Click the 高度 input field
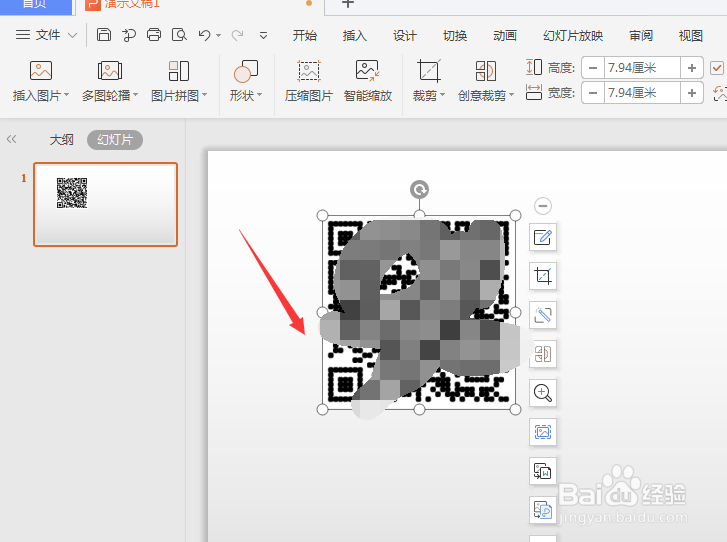 (642, 68)
